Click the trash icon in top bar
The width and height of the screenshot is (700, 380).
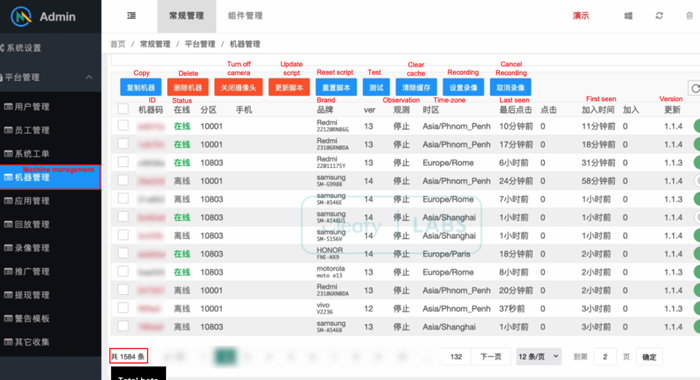689,16
